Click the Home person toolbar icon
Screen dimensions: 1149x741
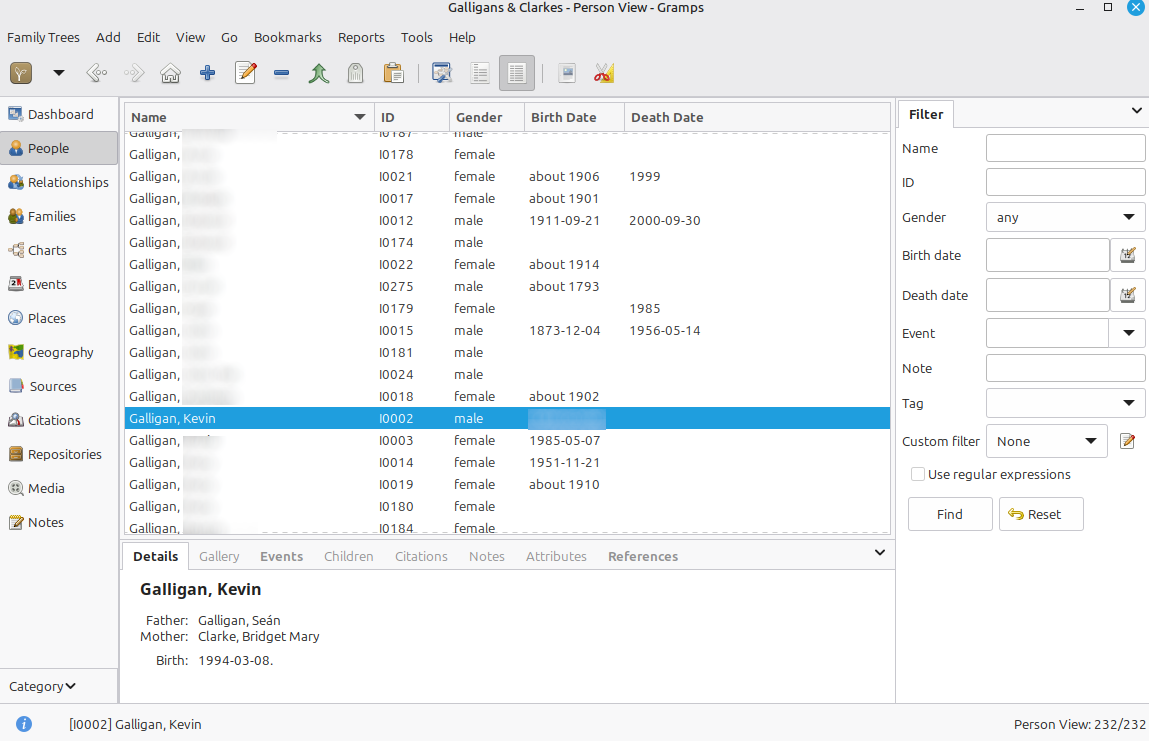[x=171, y=73]
